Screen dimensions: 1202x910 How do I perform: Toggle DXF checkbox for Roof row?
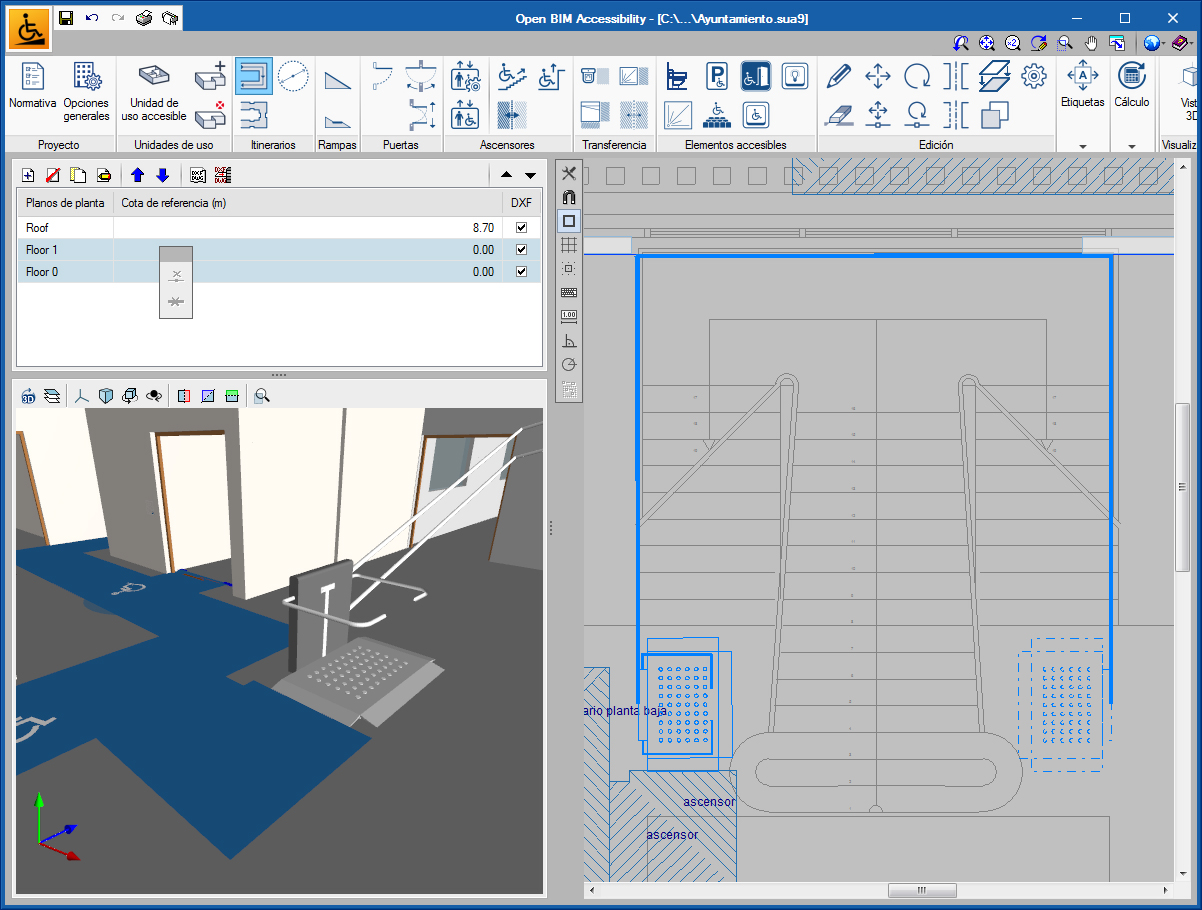[x=521, y=228]
